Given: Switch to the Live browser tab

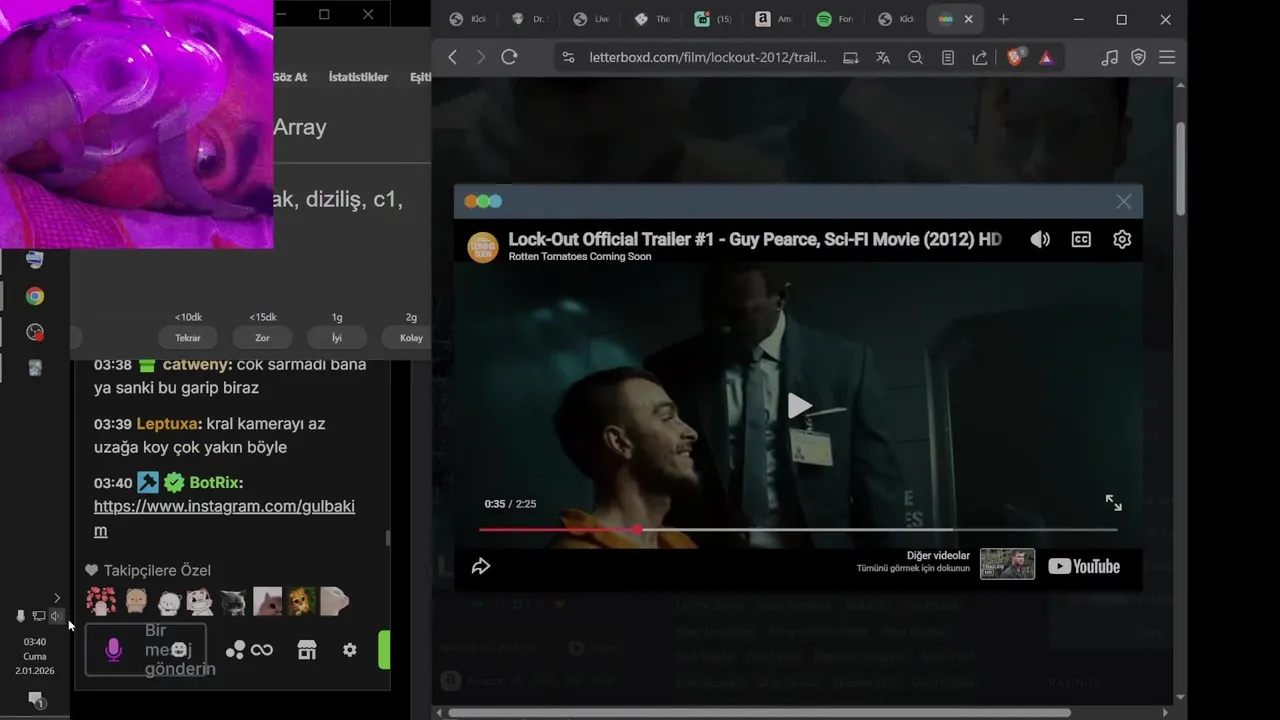Looking at the screenshot, I should coord(591,19).
